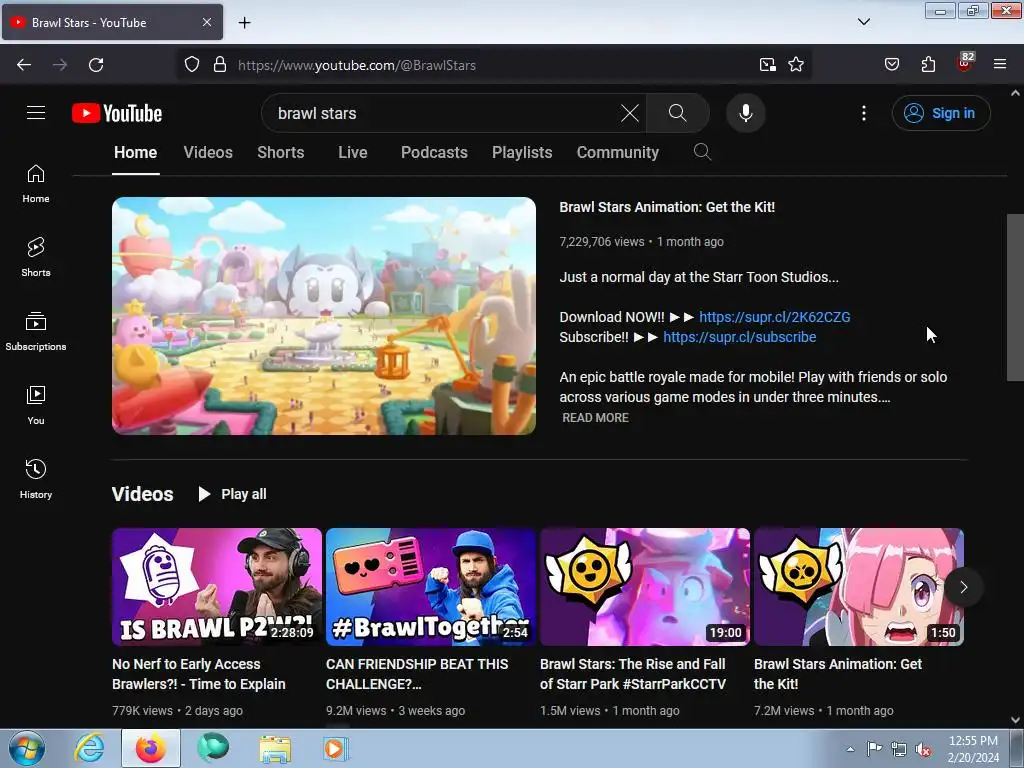
Task: Open the 19:00 Starr Park thumbnail
Action: (645, 587)
